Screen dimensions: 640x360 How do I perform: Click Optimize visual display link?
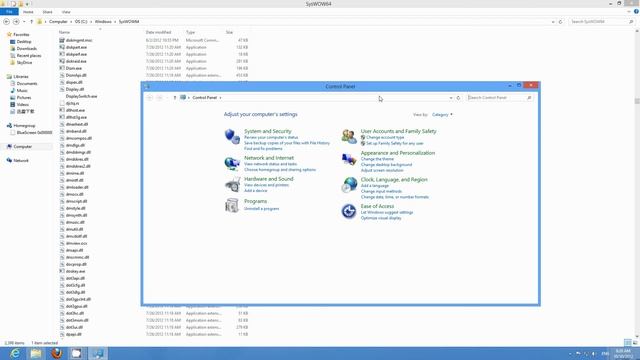[381, 218]
